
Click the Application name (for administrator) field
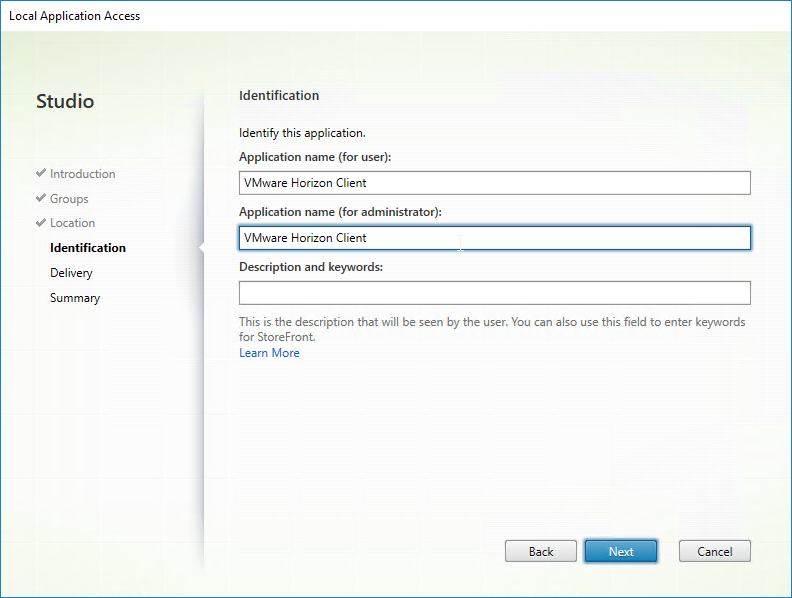[494, 238]
